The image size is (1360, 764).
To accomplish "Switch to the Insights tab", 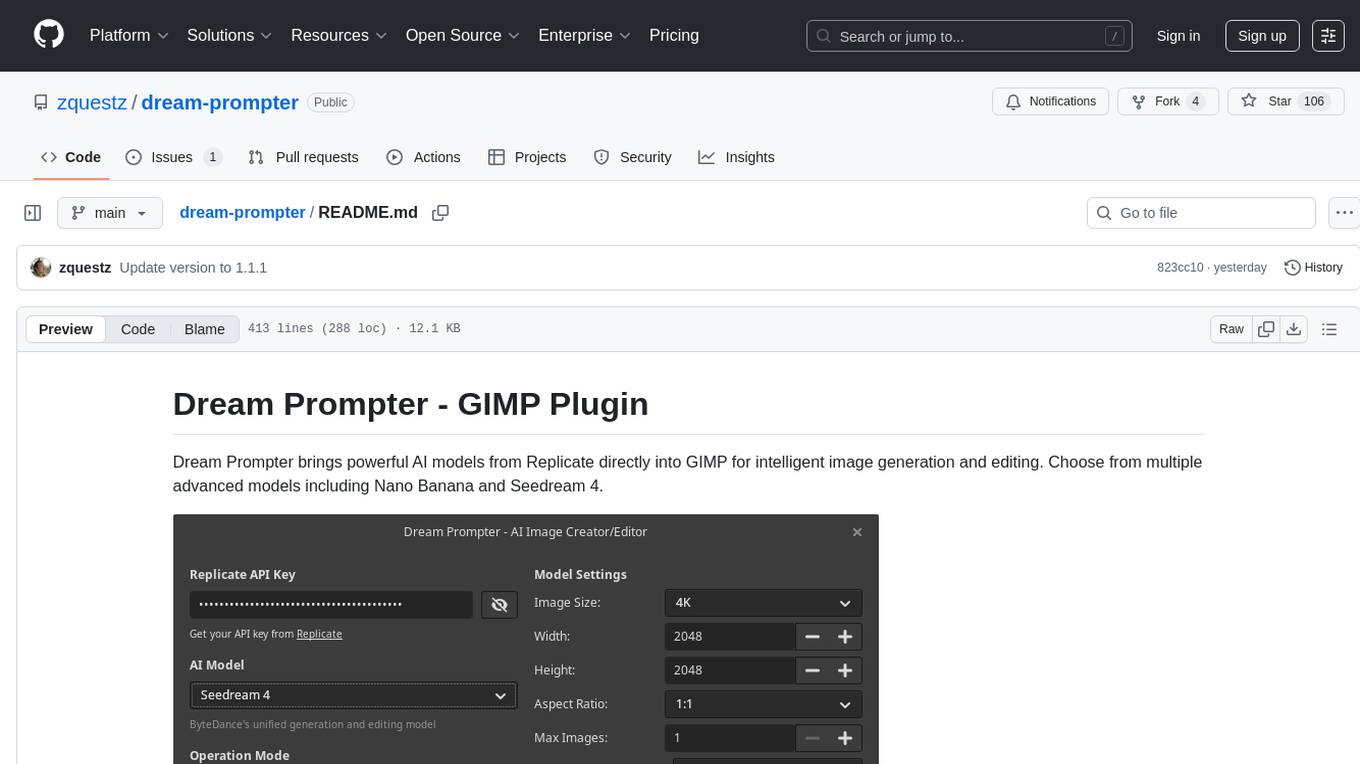I will pyautogui.click(x=736, y=157).
